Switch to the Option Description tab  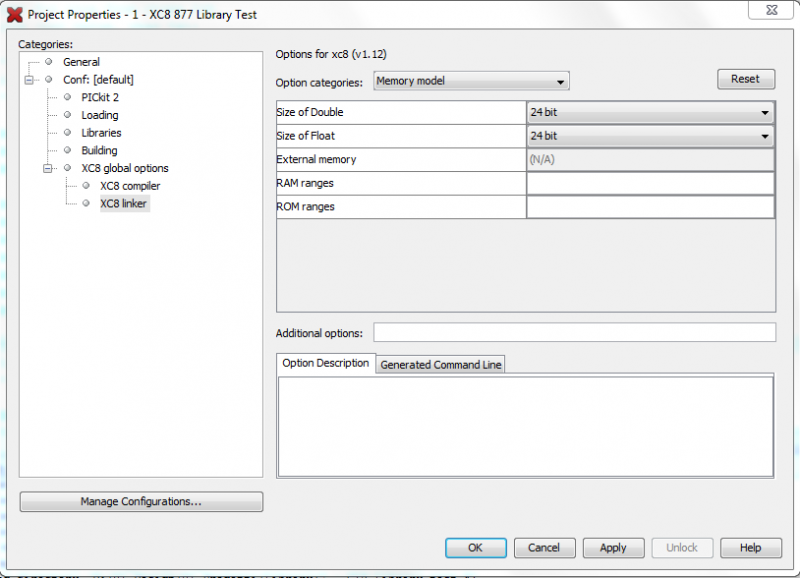pyautogui.click(x=326, y=363)
